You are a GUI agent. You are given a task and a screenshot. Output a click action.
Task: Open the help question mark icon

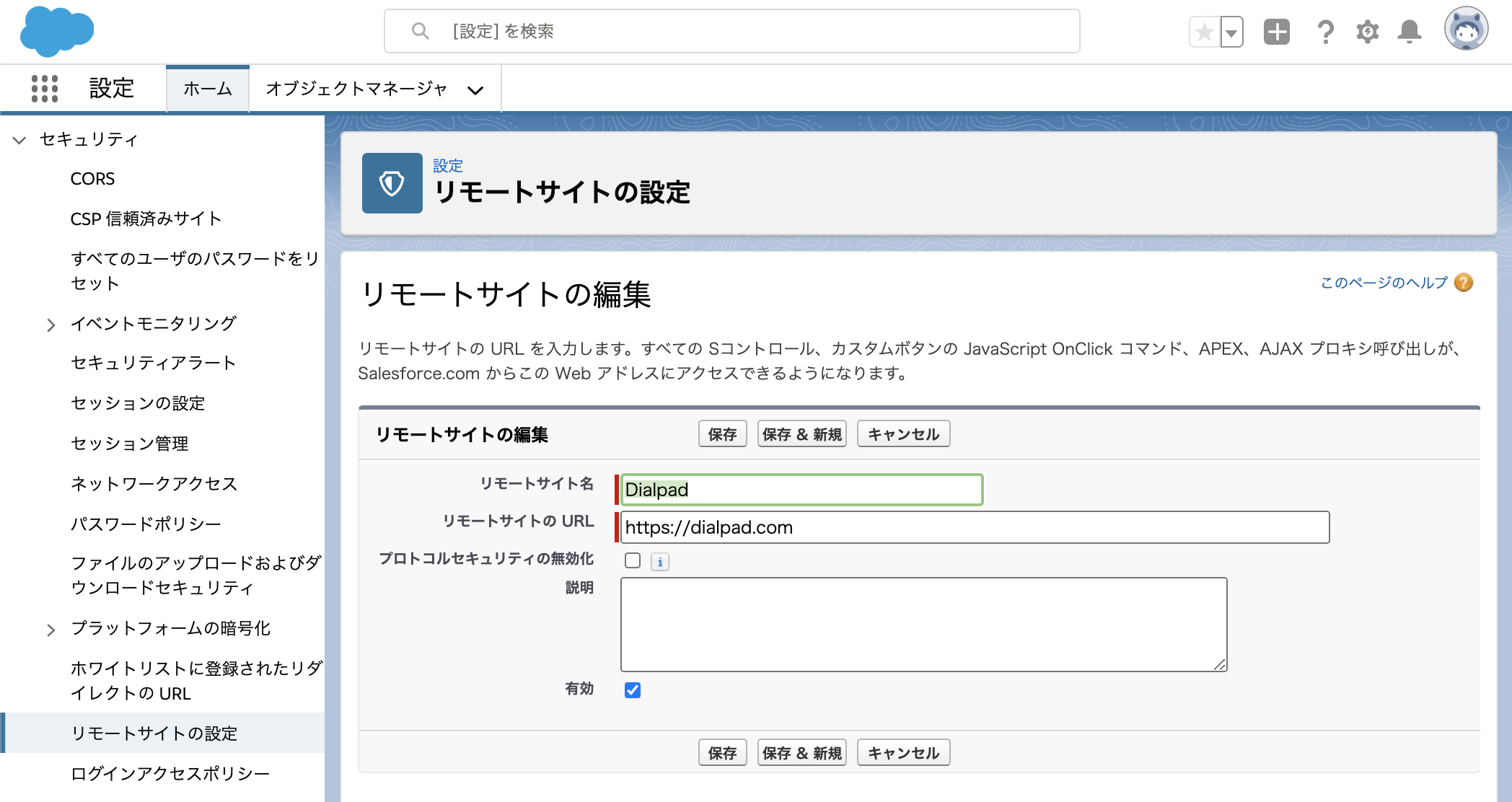pos(1325,32)
